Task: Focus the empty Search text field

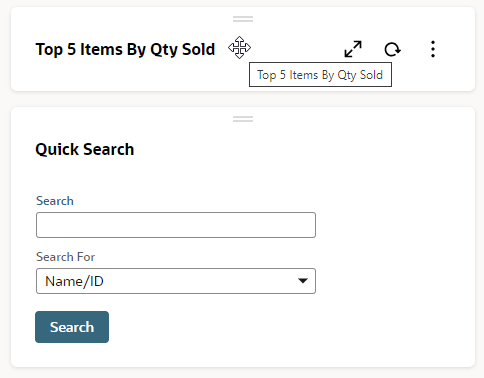Action: [176, 225]
